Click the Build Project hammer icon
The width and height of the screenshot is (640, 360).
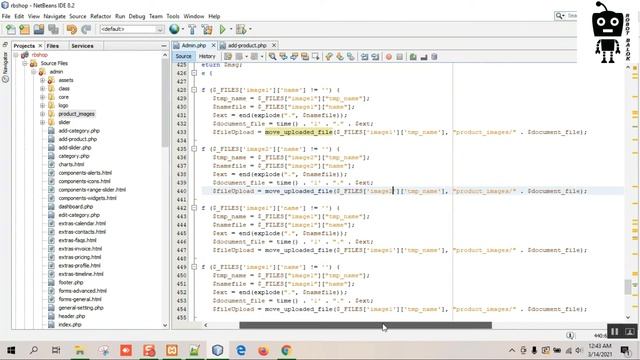coord(192,29)
